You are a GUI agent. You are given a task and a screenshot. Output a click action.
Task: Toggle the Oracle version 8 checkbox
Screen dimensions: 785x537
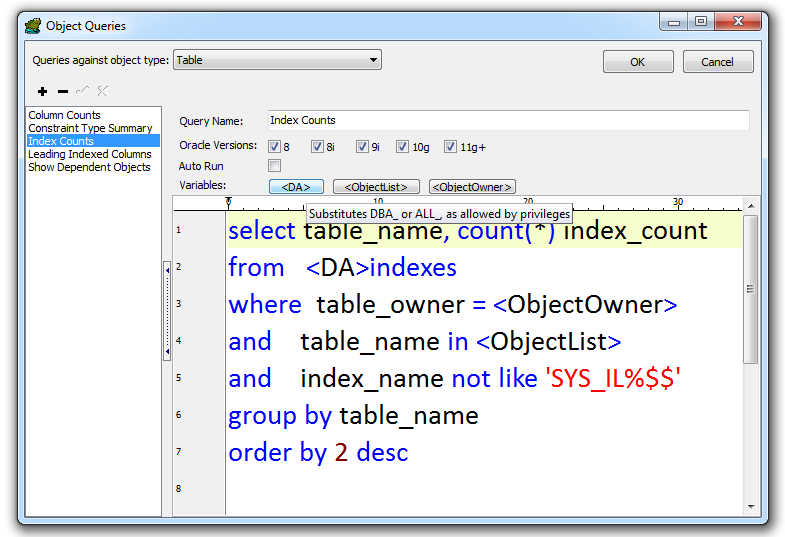[274, 147]
